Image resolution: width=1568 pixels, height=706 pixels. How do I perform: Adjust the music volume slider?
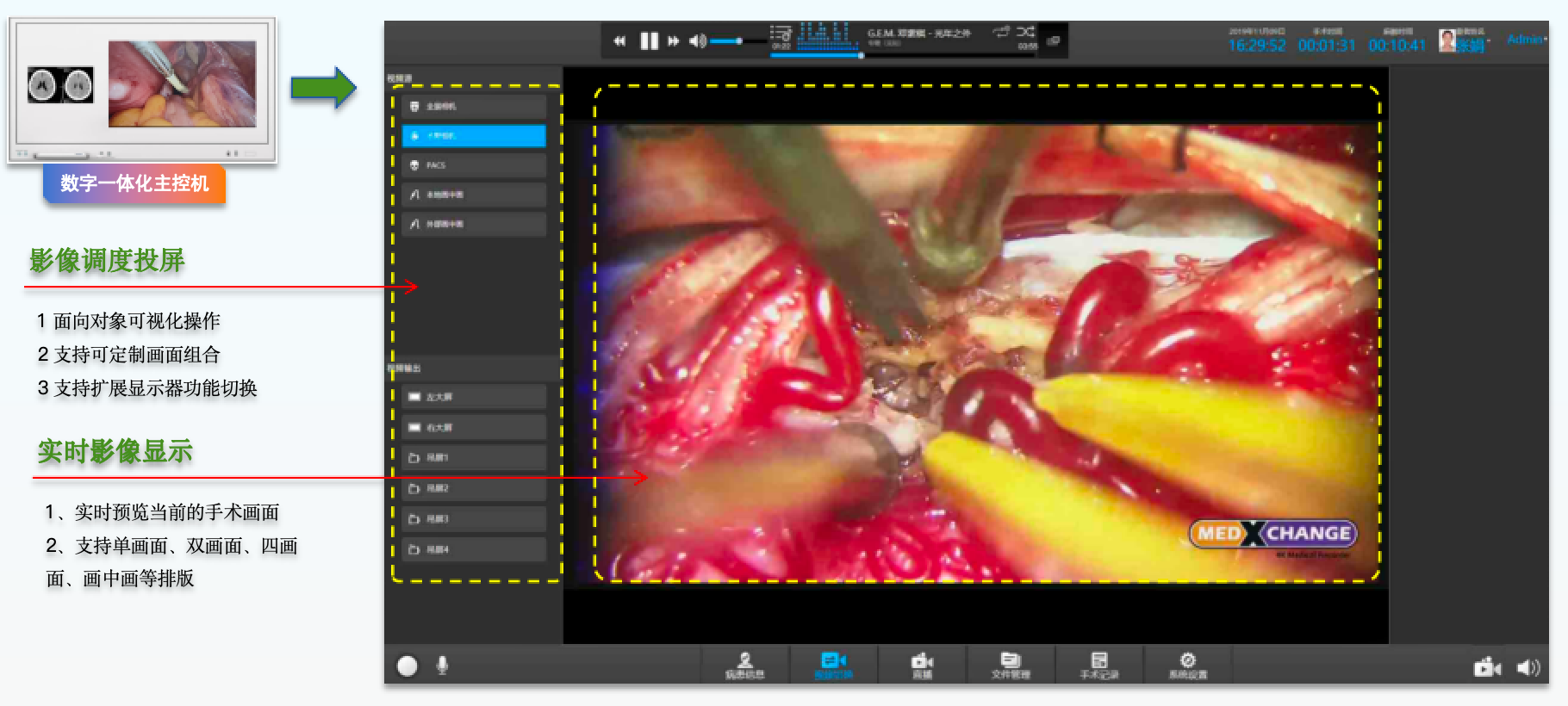point(738,40)
